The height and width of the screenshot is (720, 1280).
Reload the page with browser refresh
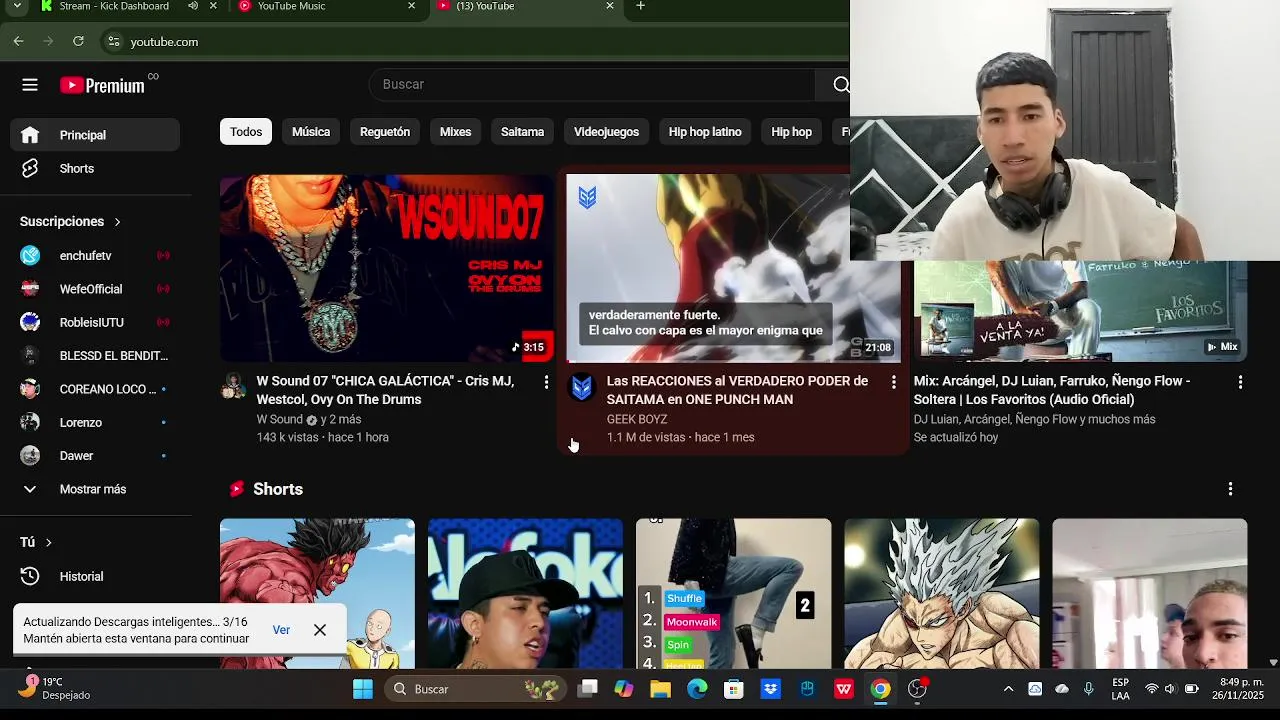tap(78, 41)
